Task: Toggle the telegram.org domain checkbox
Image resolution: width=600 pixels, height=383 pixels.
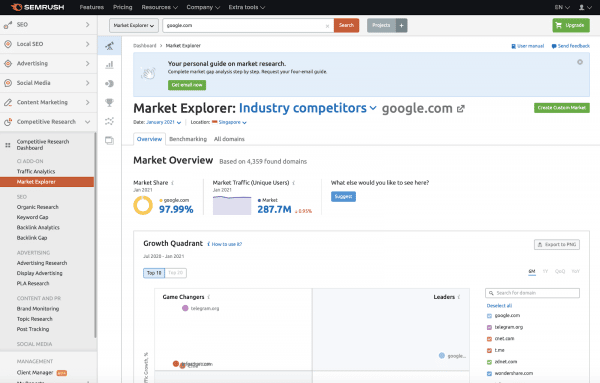Action: [489, 327]
